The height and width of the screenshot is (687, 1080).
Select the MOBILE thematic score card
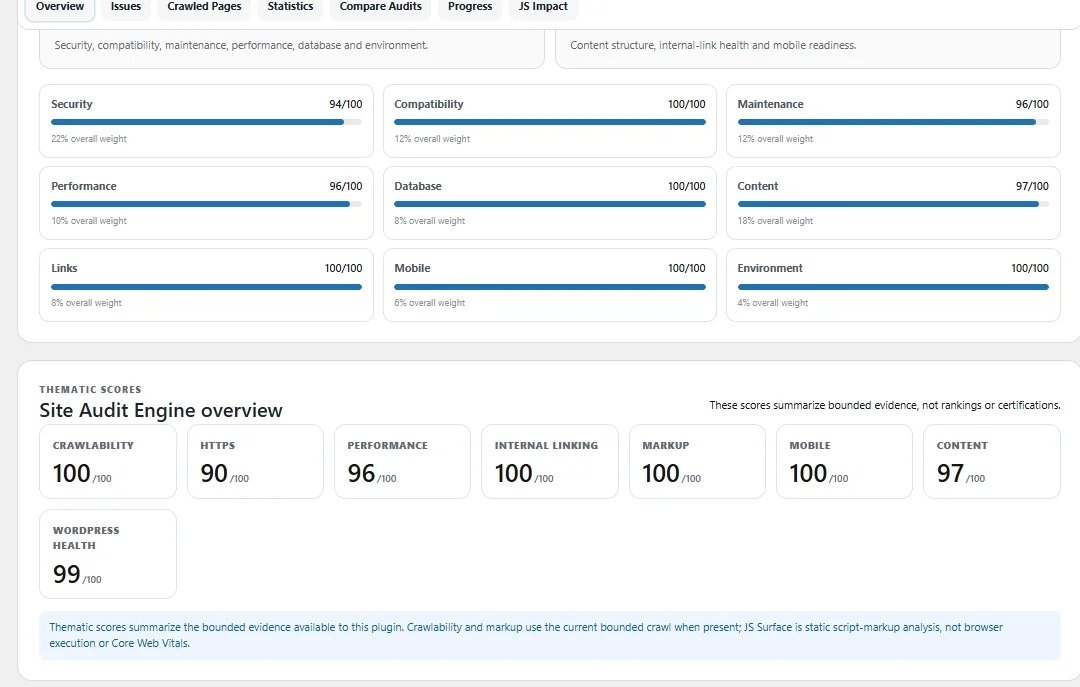tap(844, 462)
